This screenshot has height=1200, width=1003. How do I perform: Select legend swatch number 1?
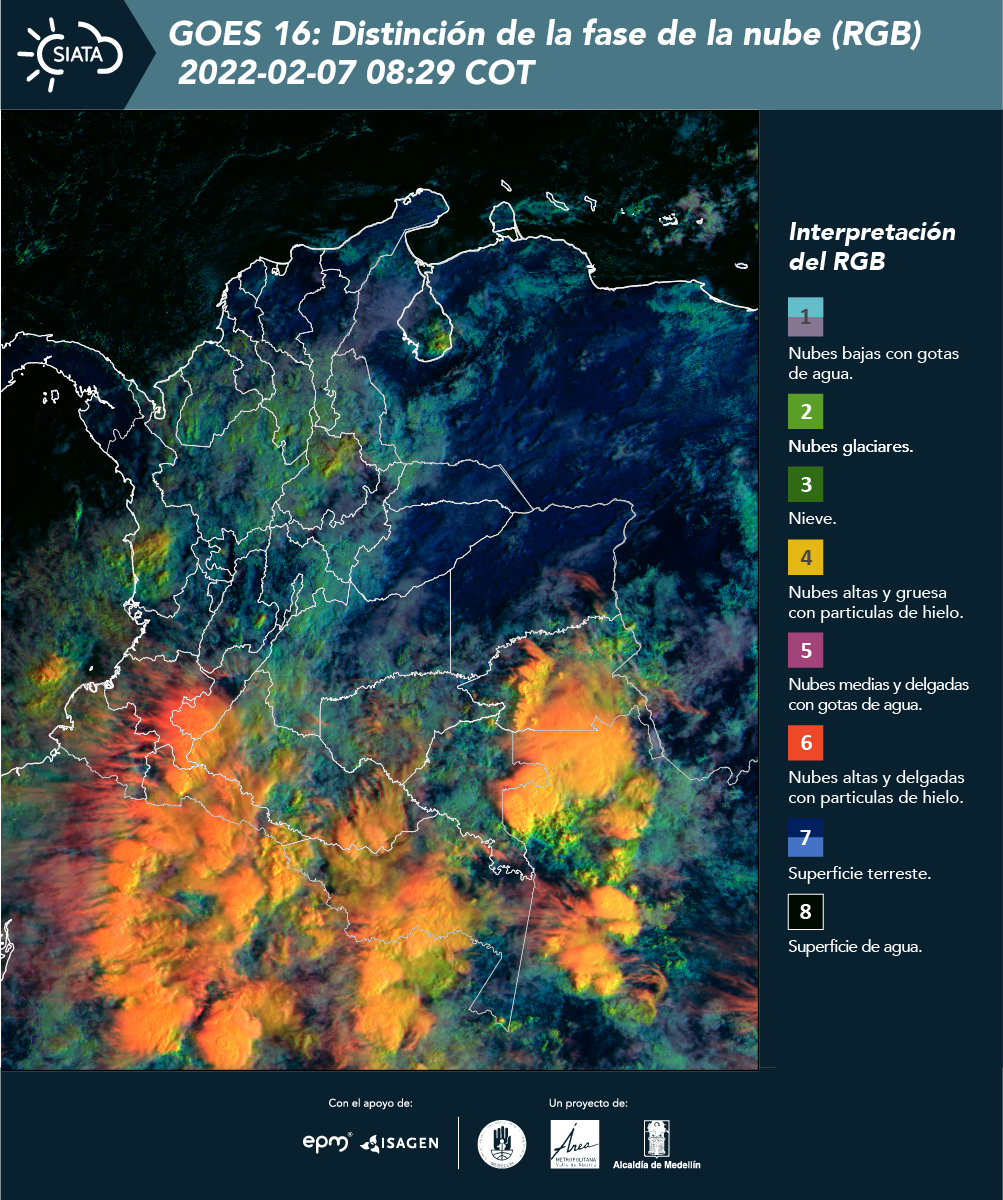click(x=805, y=316)
